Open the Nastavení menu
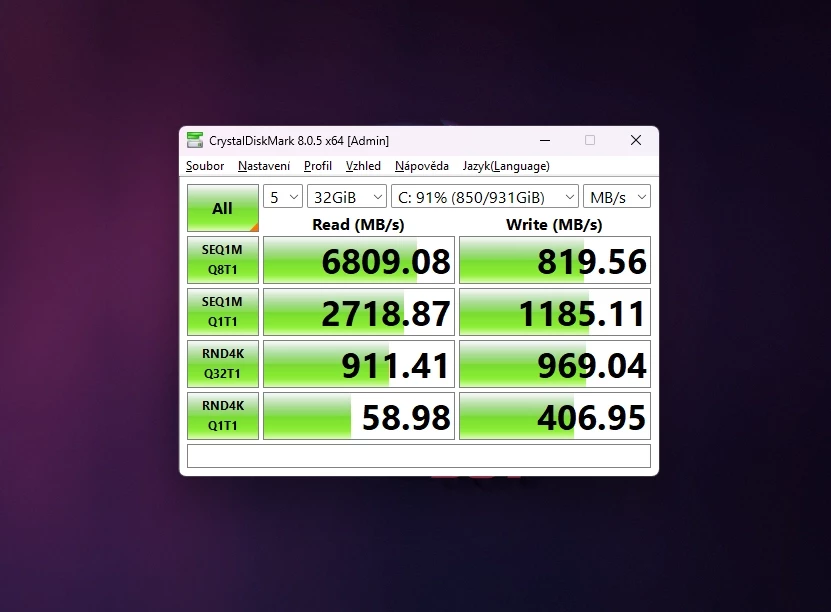The width and height of the screenshot is (831, 612). tap(264, 166)
